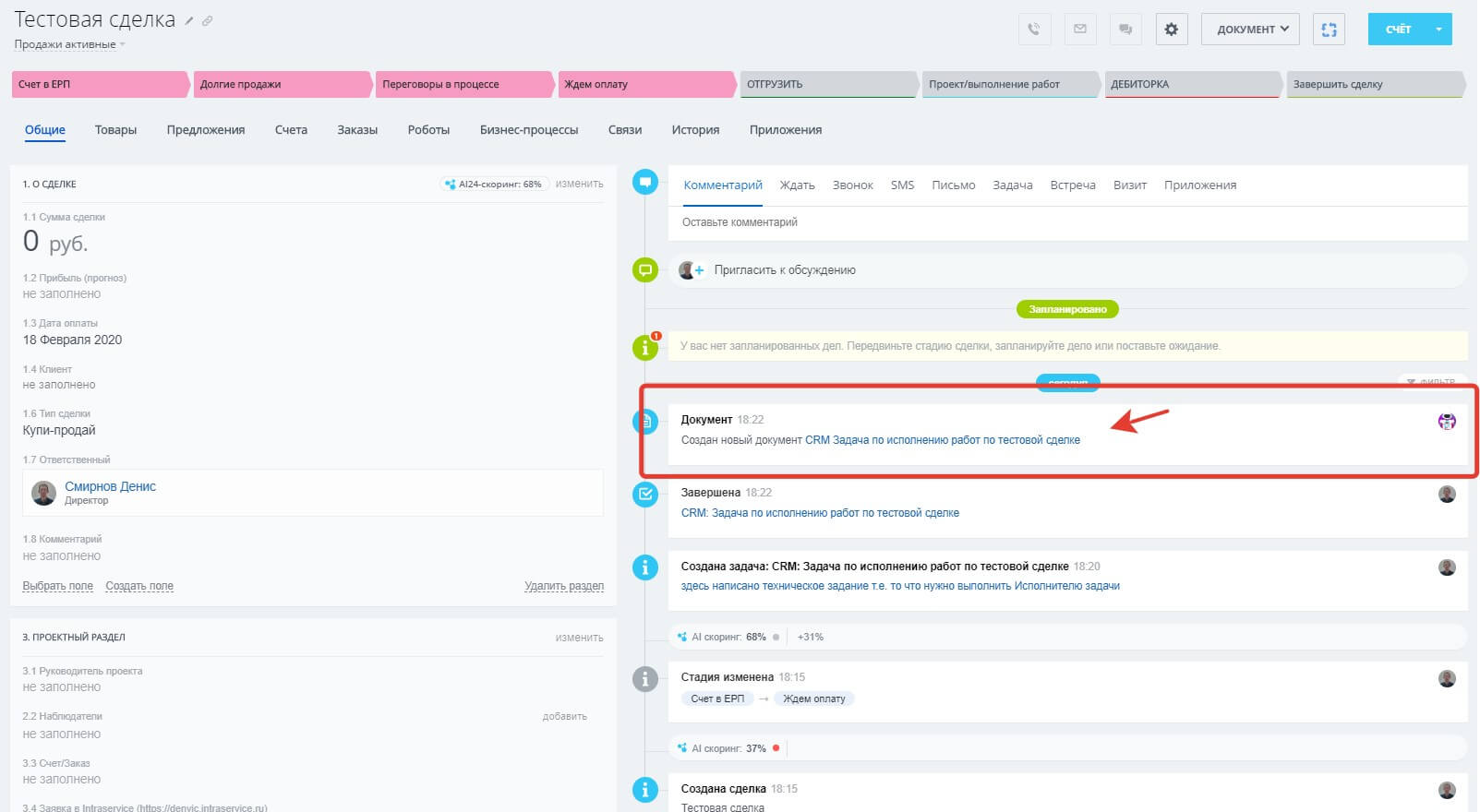The image size is (1480, 812).
Task: Select the Встреча timeline tab
Action: 1072,185
